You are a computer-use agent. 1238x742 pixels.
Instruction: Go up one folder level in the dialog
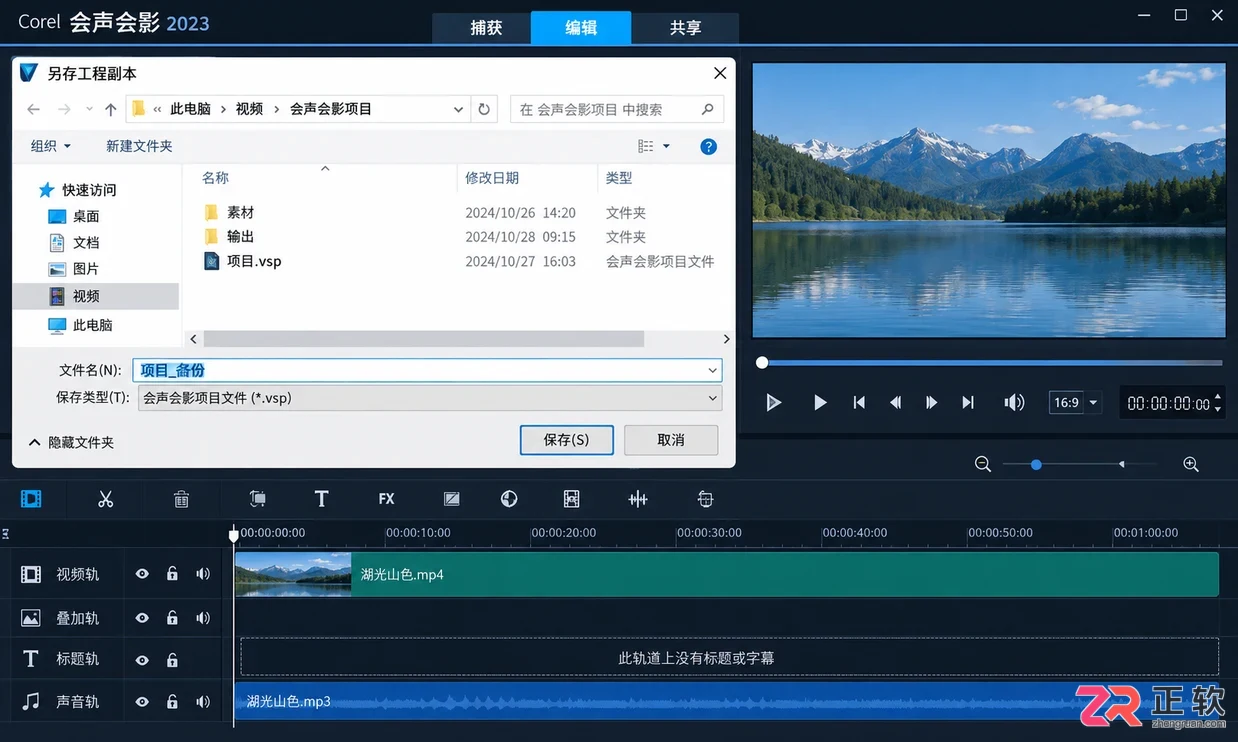(111, 109)
